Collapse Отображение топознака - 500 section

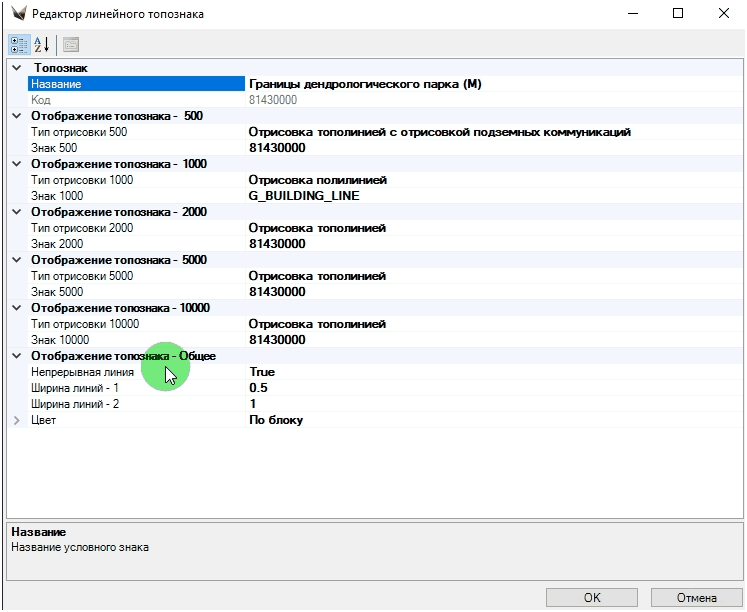16,116
